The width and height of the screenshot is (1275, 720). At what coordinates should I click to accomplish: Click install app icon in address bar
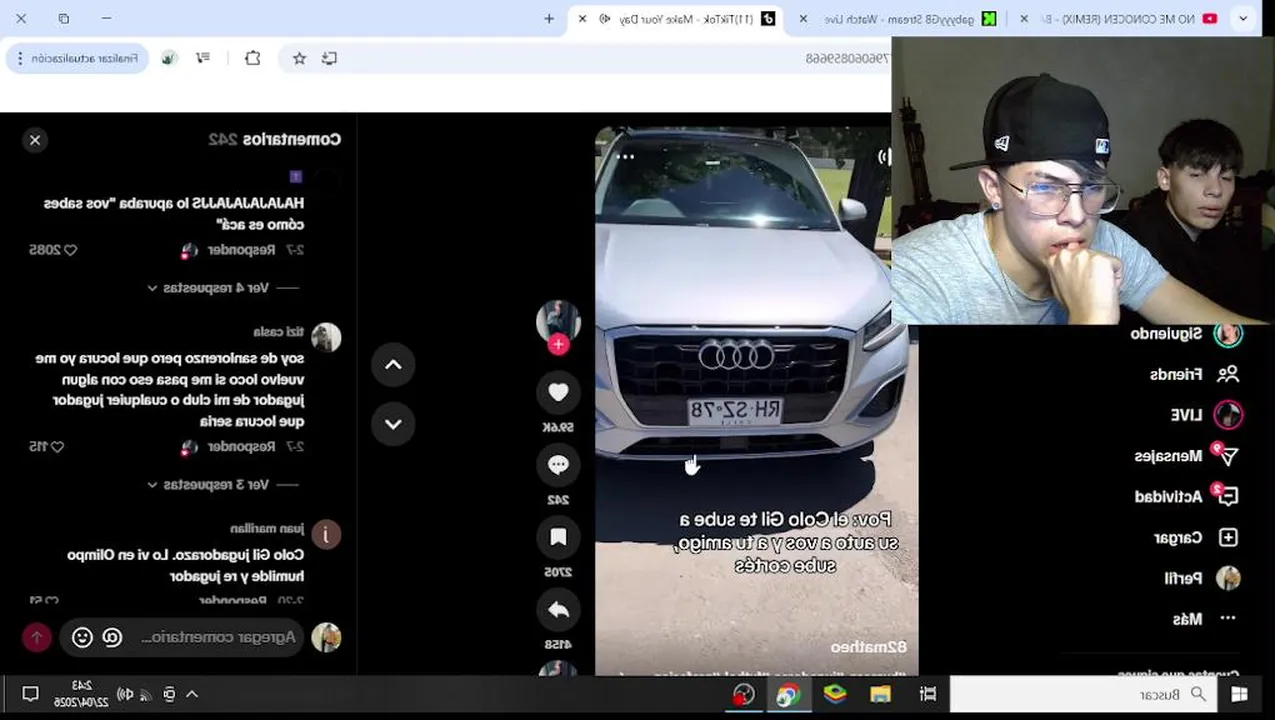(329, 58)
